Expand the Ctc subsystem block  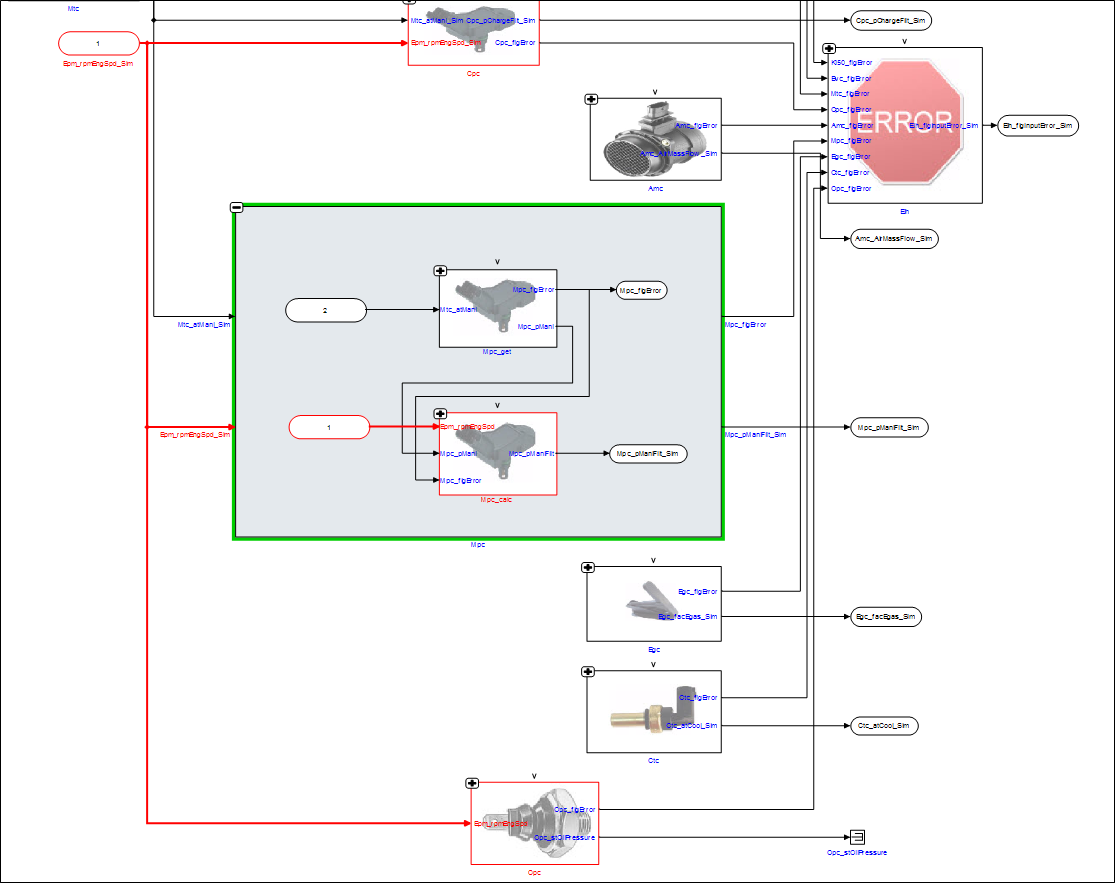click(x=588, y=672)
